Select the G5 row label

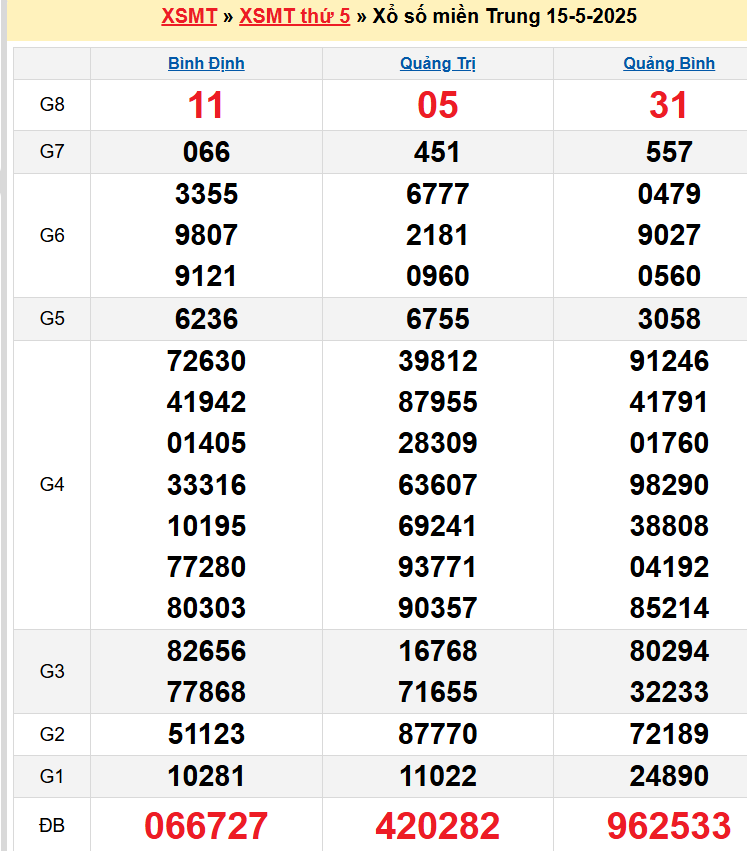pos(52,319)
